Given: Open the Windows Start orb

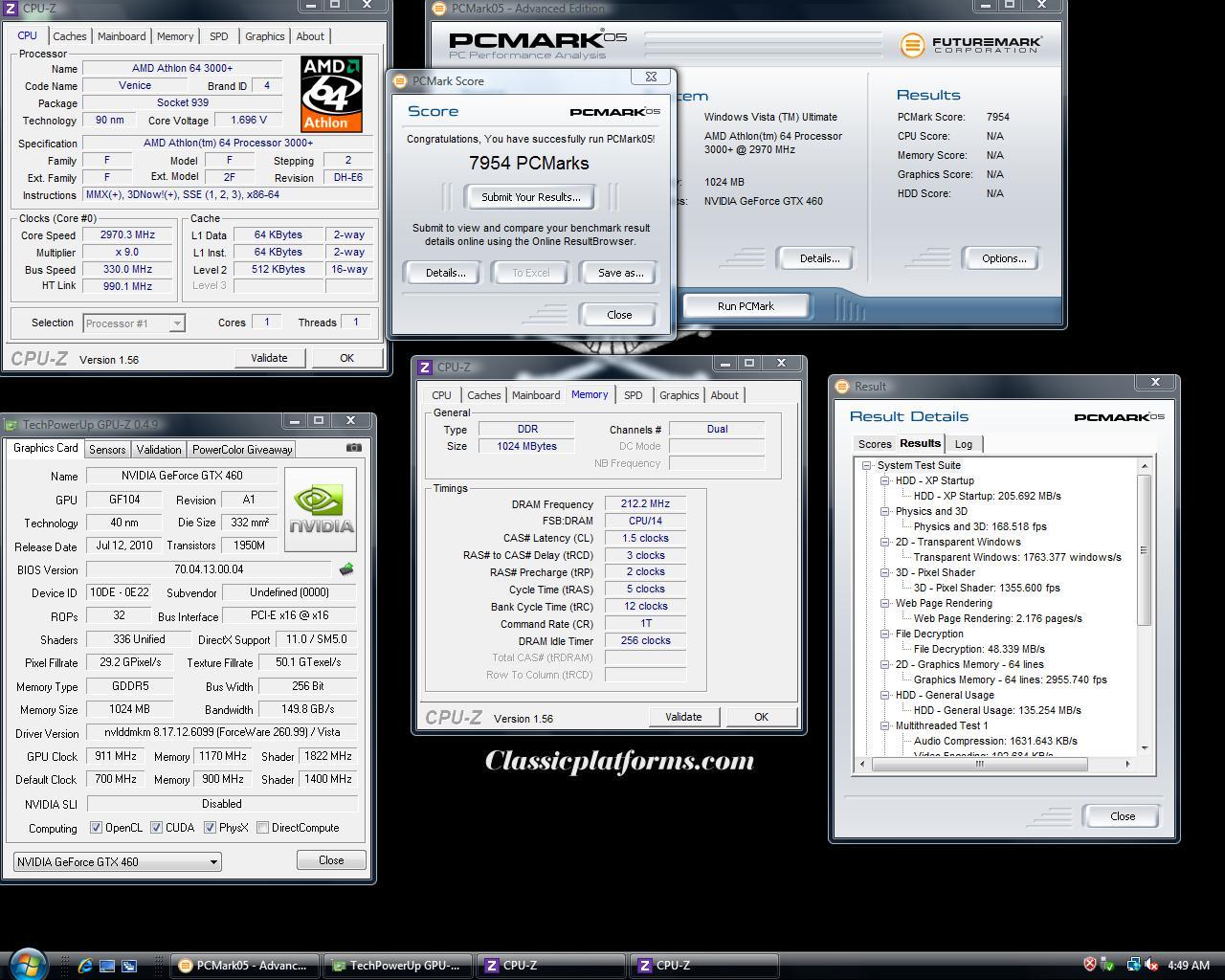Looking at the screenshot, I should pos(28,964).
